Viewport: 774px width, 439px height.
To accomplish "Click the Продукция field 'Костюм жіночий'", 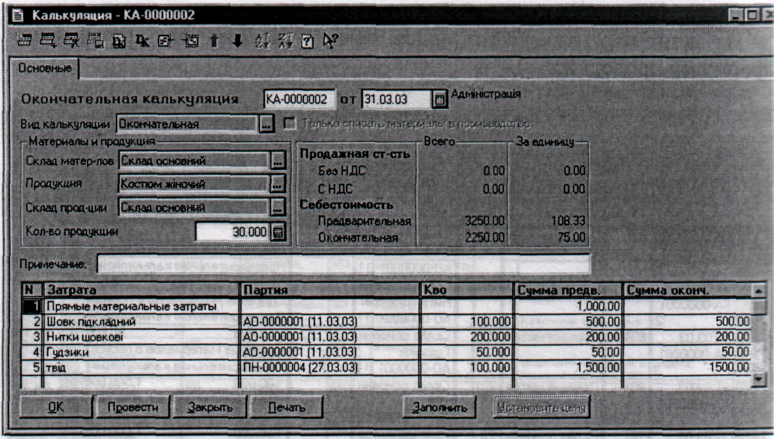I will [194, 184].
